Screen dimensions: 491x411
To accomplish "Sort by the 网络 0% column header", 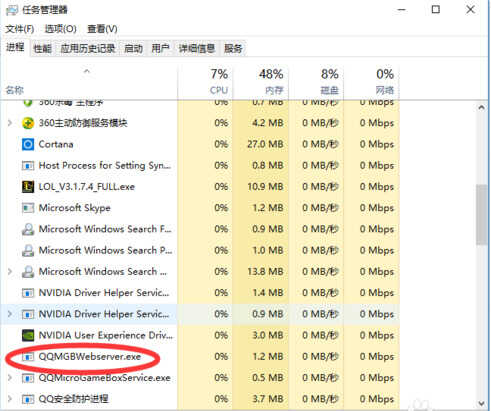I will click(x=372, y=82).
